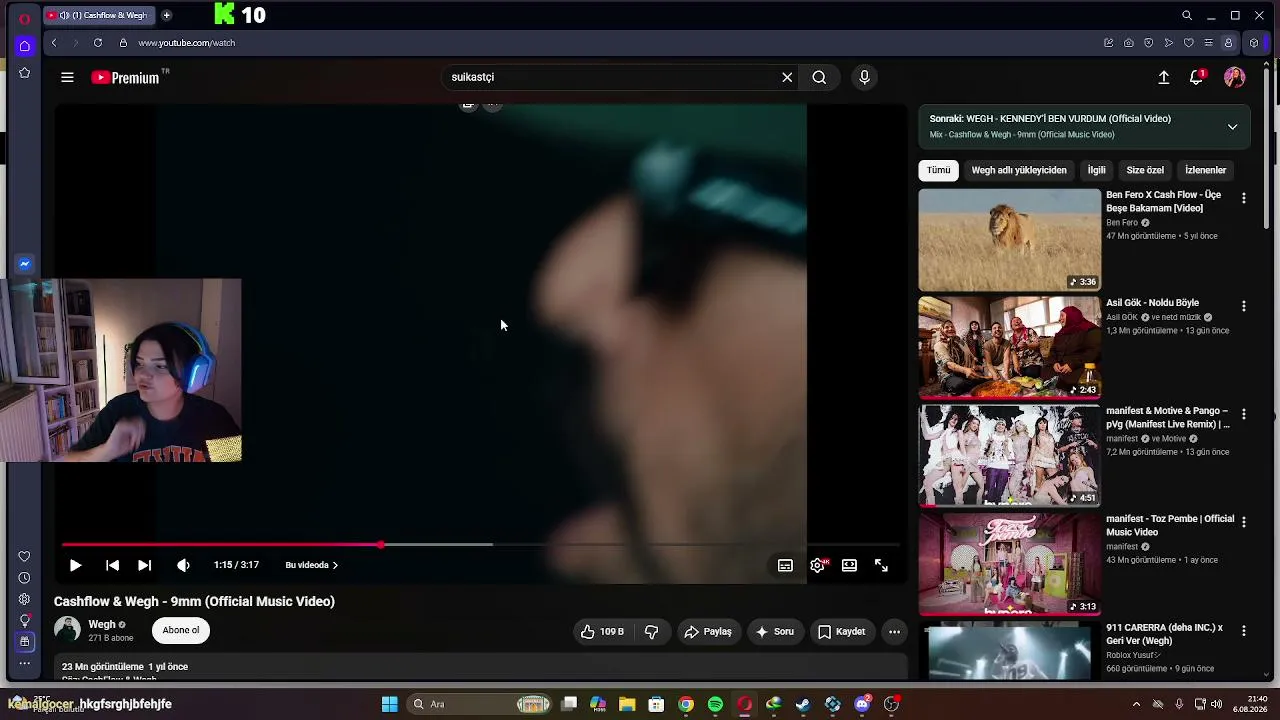The width and height of the screenshot is (1280, 720).
Task: Open the sidebar heart pinboards icon
Action: tap(25, 557)
